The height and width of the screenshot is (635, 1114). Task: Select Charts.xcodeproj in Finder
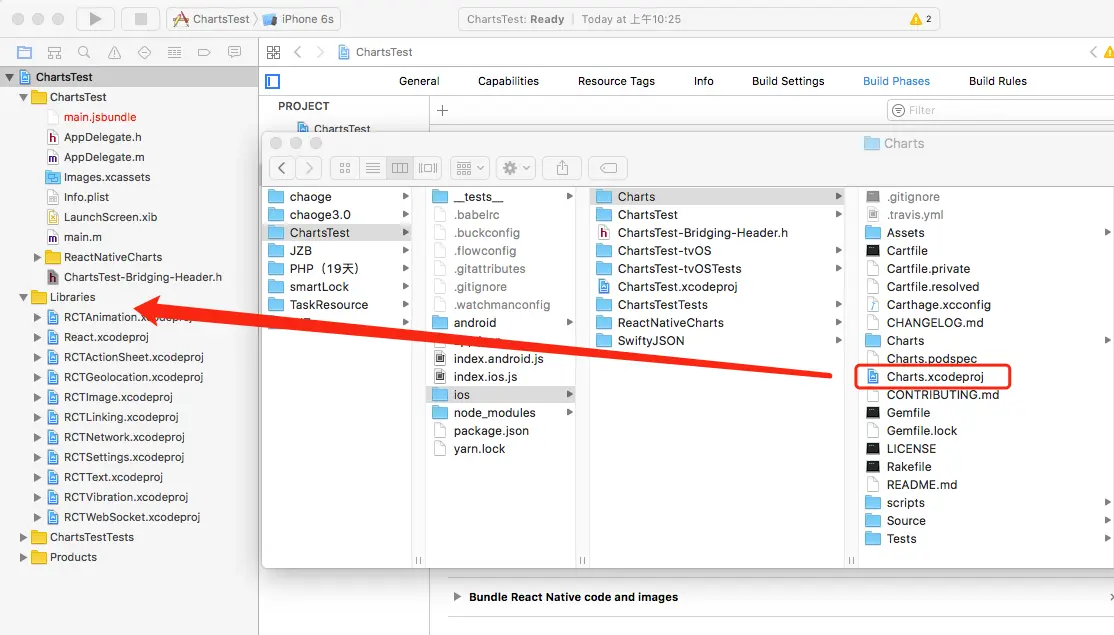(x=934, y=376)
